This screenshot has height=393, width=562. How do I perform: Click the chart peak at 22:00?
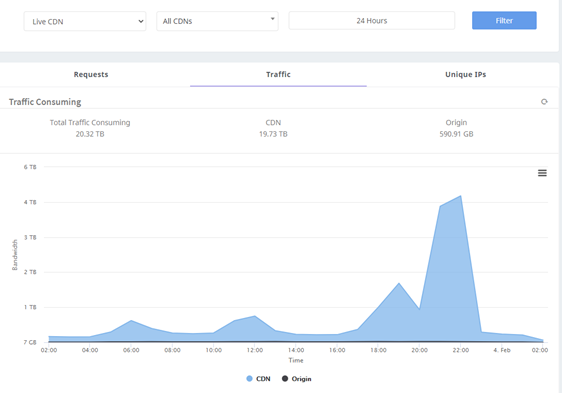(461, 196)
